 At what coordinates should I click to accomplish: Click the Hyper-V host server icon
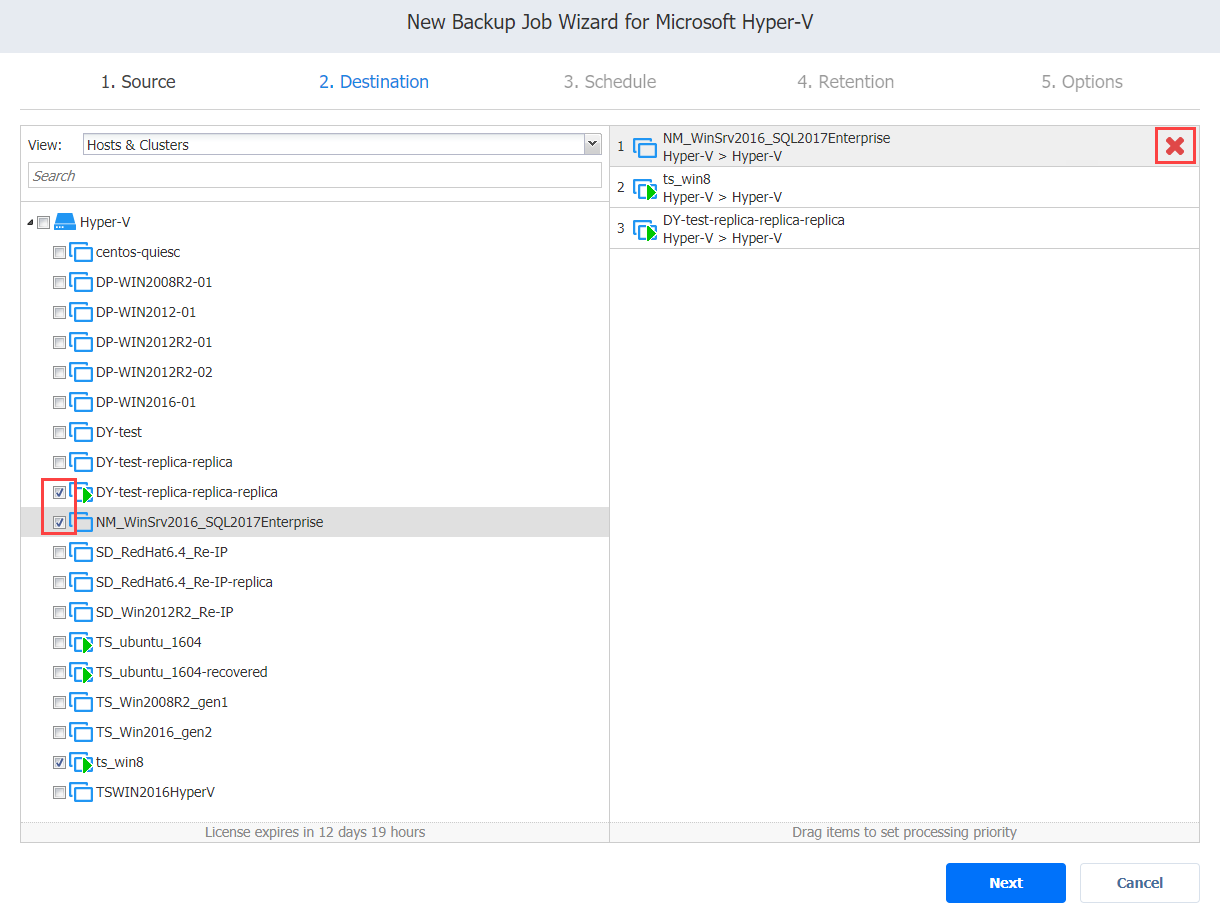(x=65, y=222)
